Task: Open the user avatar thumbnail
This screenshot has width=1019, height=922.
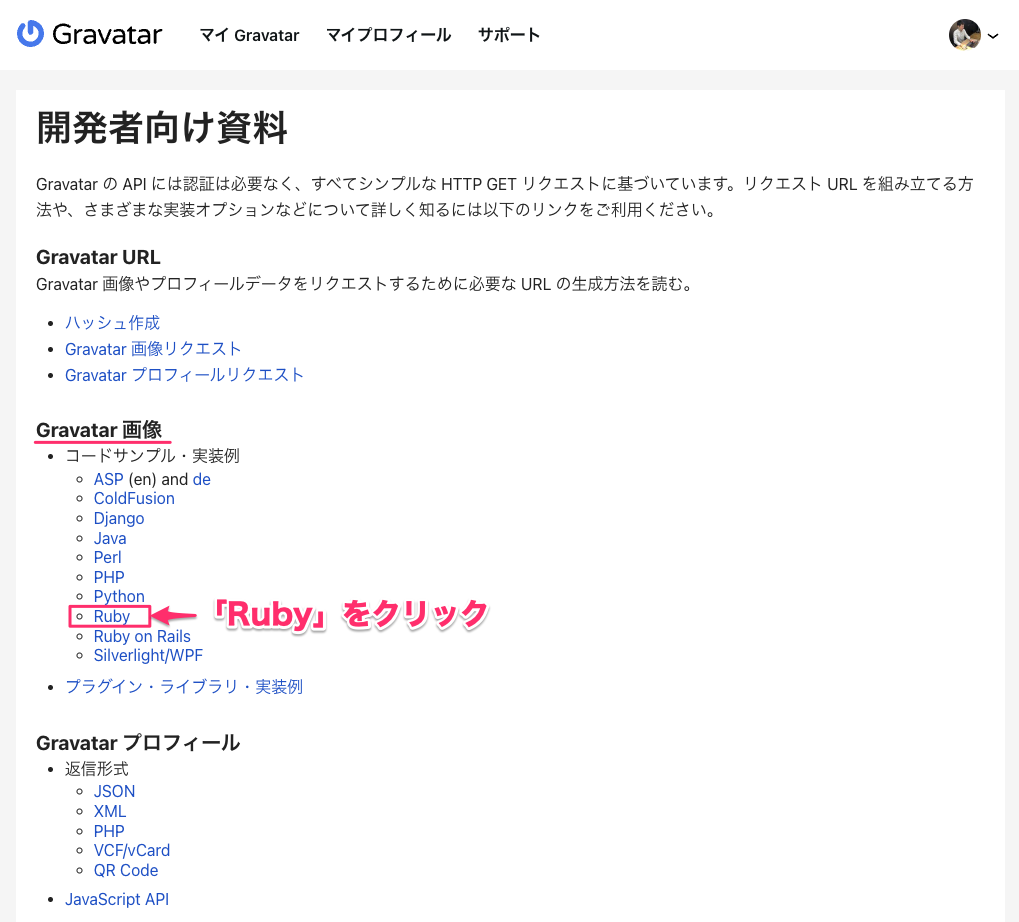Action: click(x=964, y=34)
